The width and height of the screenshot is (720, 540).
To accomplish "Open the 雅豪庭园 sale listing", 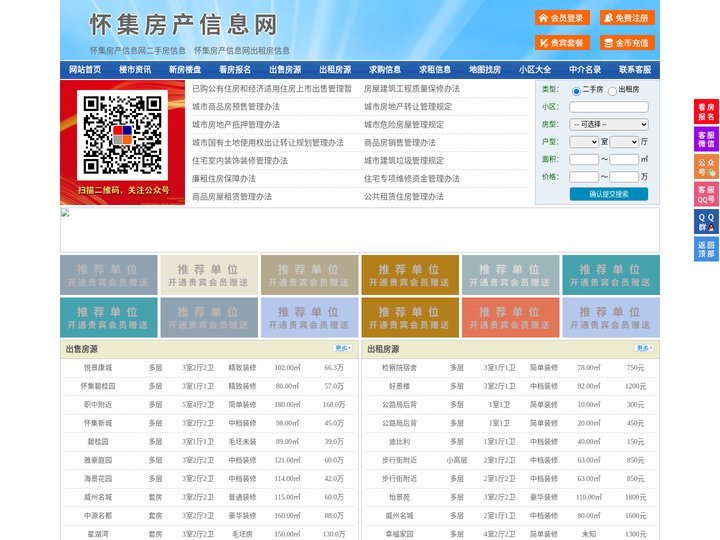I will [x=98, y=460].
